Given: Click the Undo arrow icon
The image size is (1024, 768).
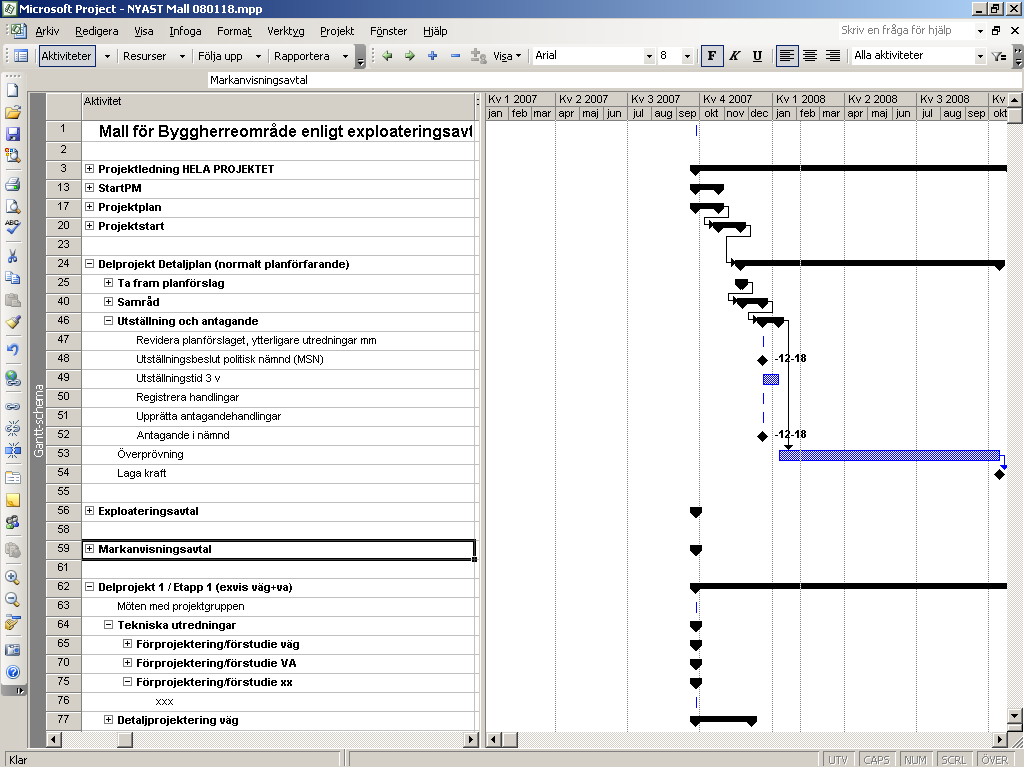Looking at the screenshot, I should coord(12,349).
